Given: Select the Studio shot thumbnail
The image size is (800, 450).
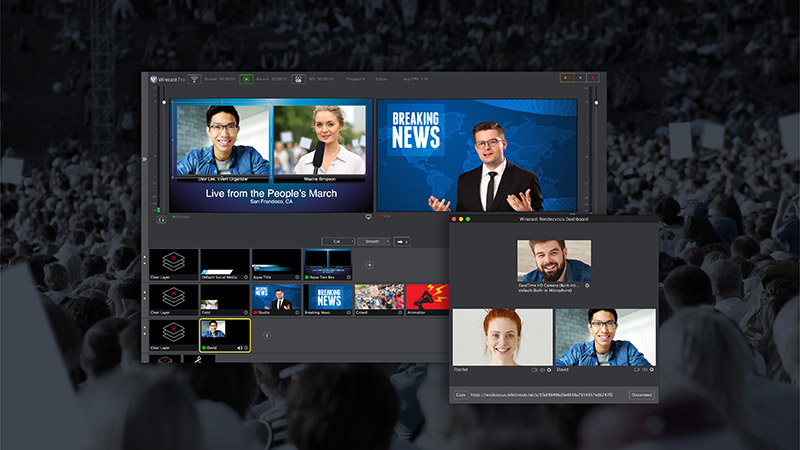Looking at the screenshot, I should pos(276,299).
